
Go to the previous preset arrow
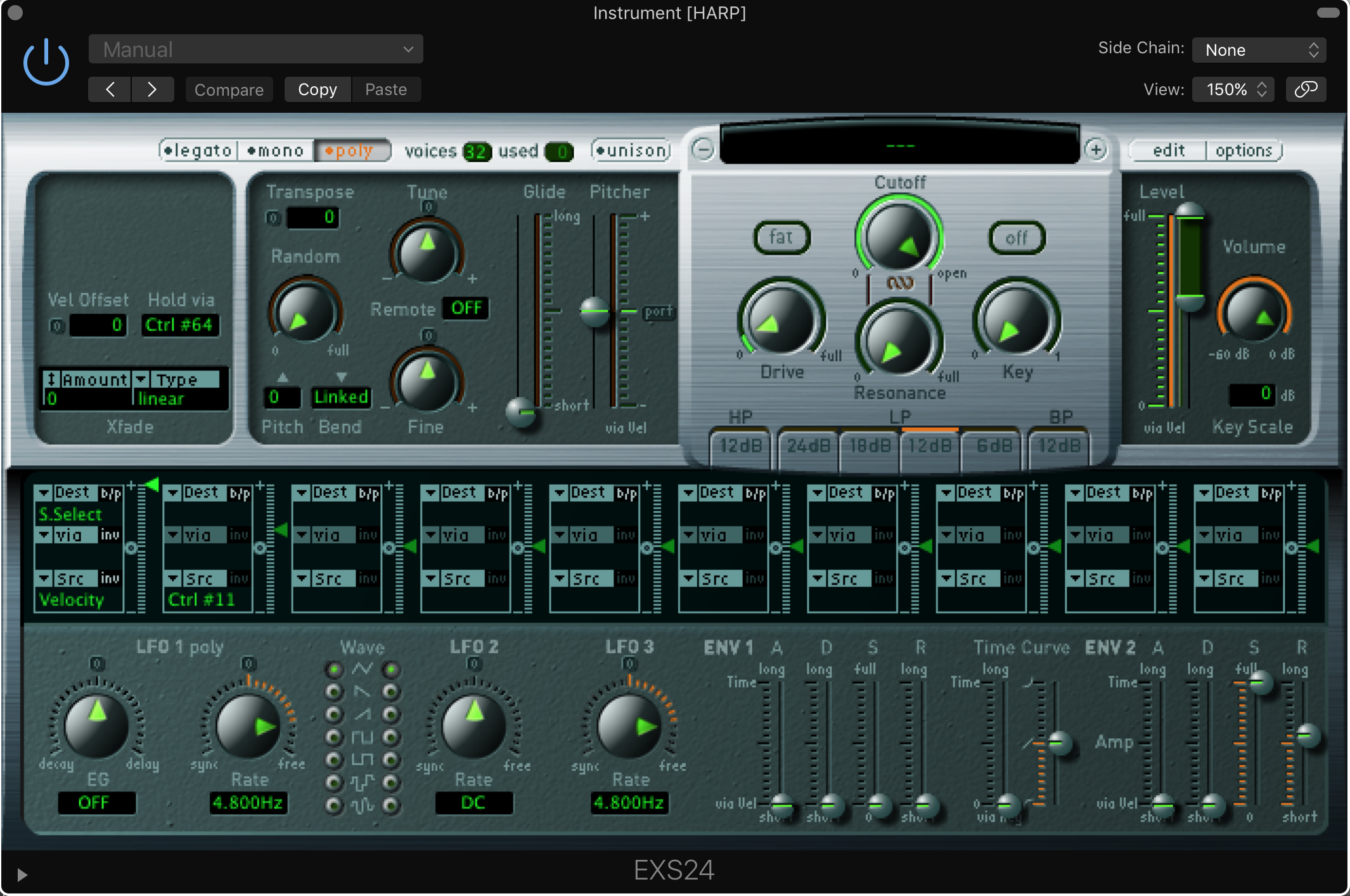coord(110,89)
